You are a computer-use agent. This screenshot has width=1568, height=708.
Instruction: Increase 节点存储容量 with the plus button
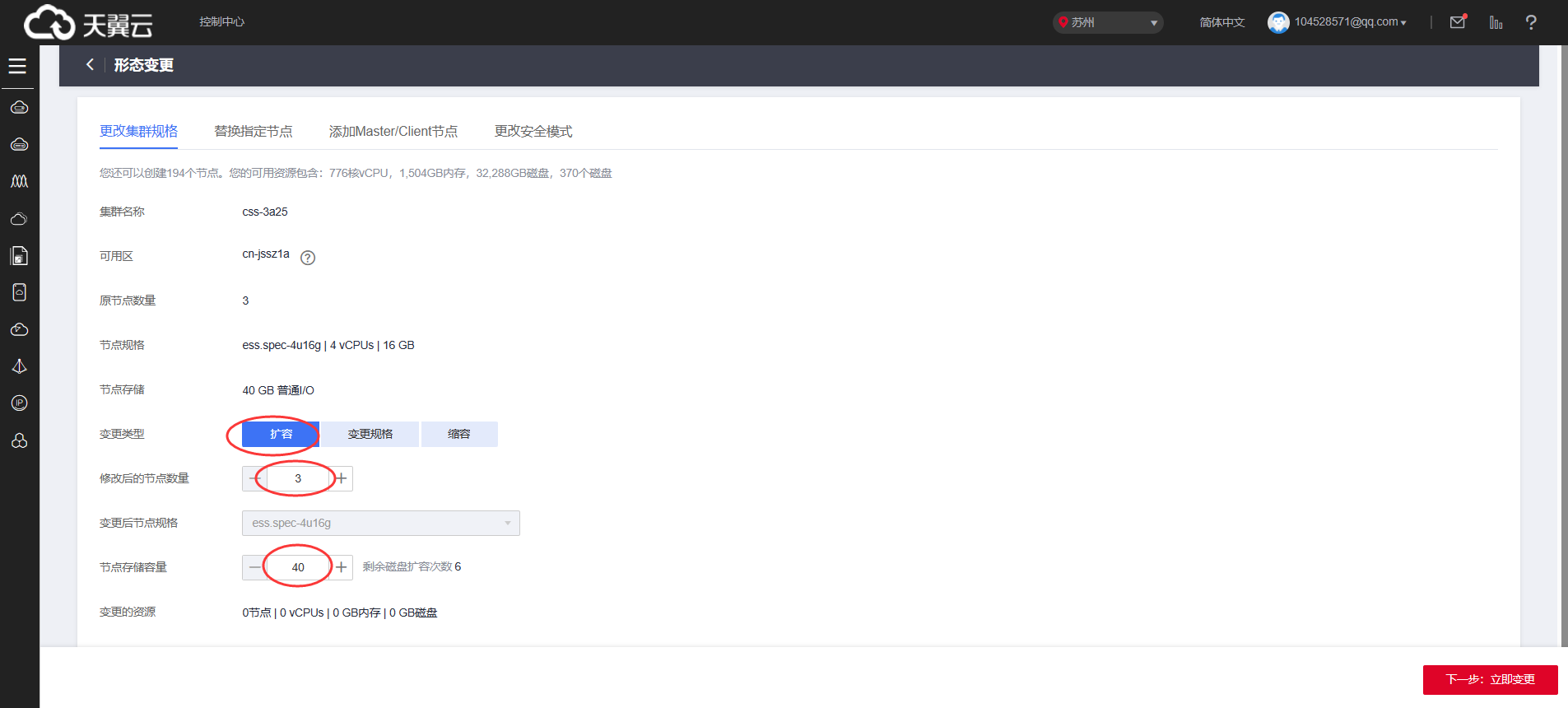[341, 567]
